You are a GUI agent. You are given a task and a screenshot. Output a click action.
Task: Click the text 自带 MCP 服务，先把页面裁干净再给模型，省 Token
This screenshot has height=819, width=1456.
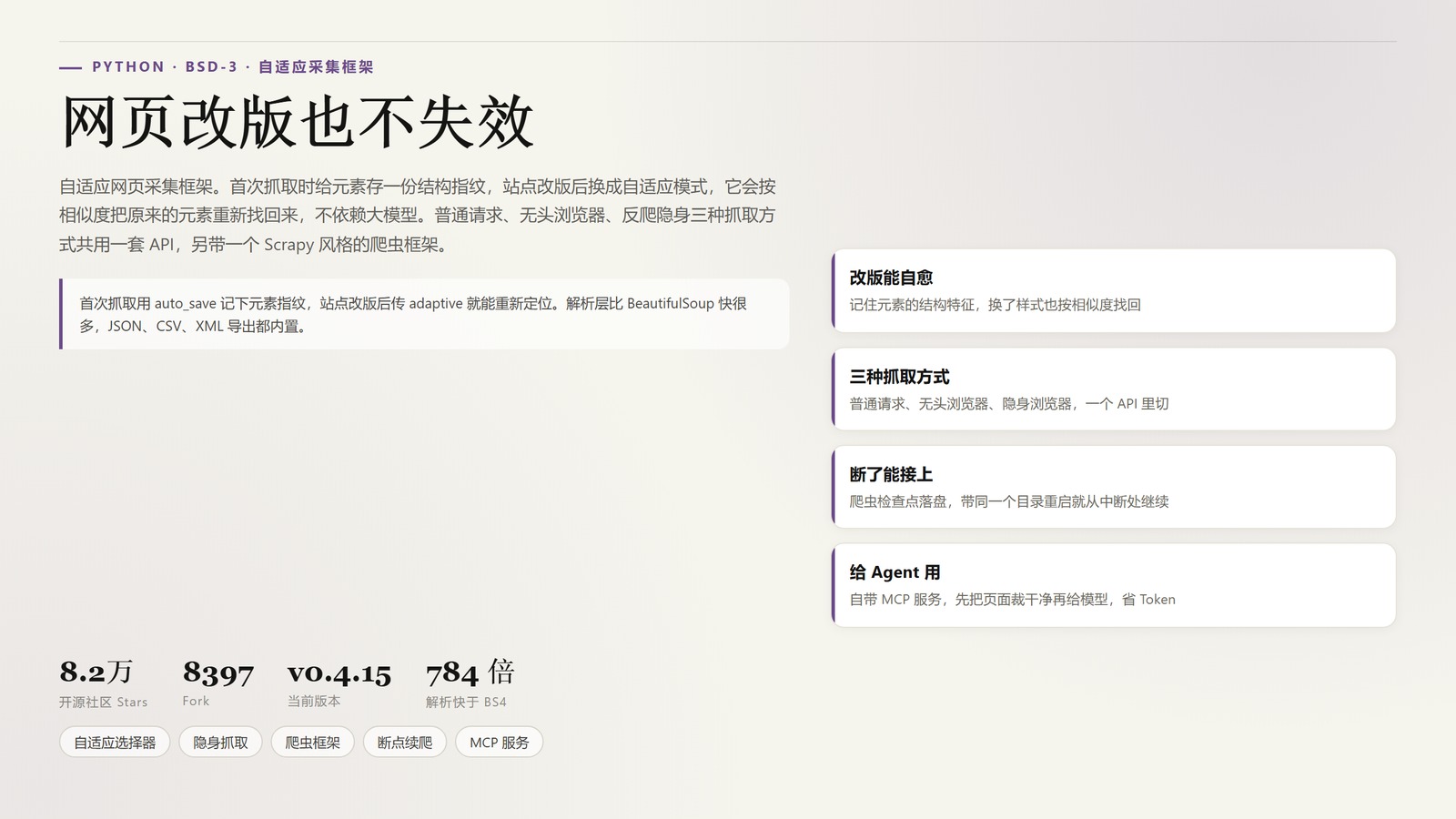1012,599
